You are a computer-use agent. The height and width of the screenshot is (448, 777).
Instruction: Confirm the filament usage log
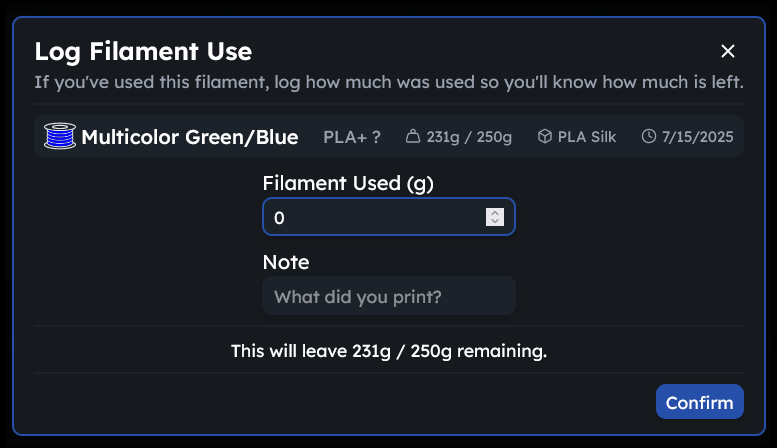(x=700, y=402)
